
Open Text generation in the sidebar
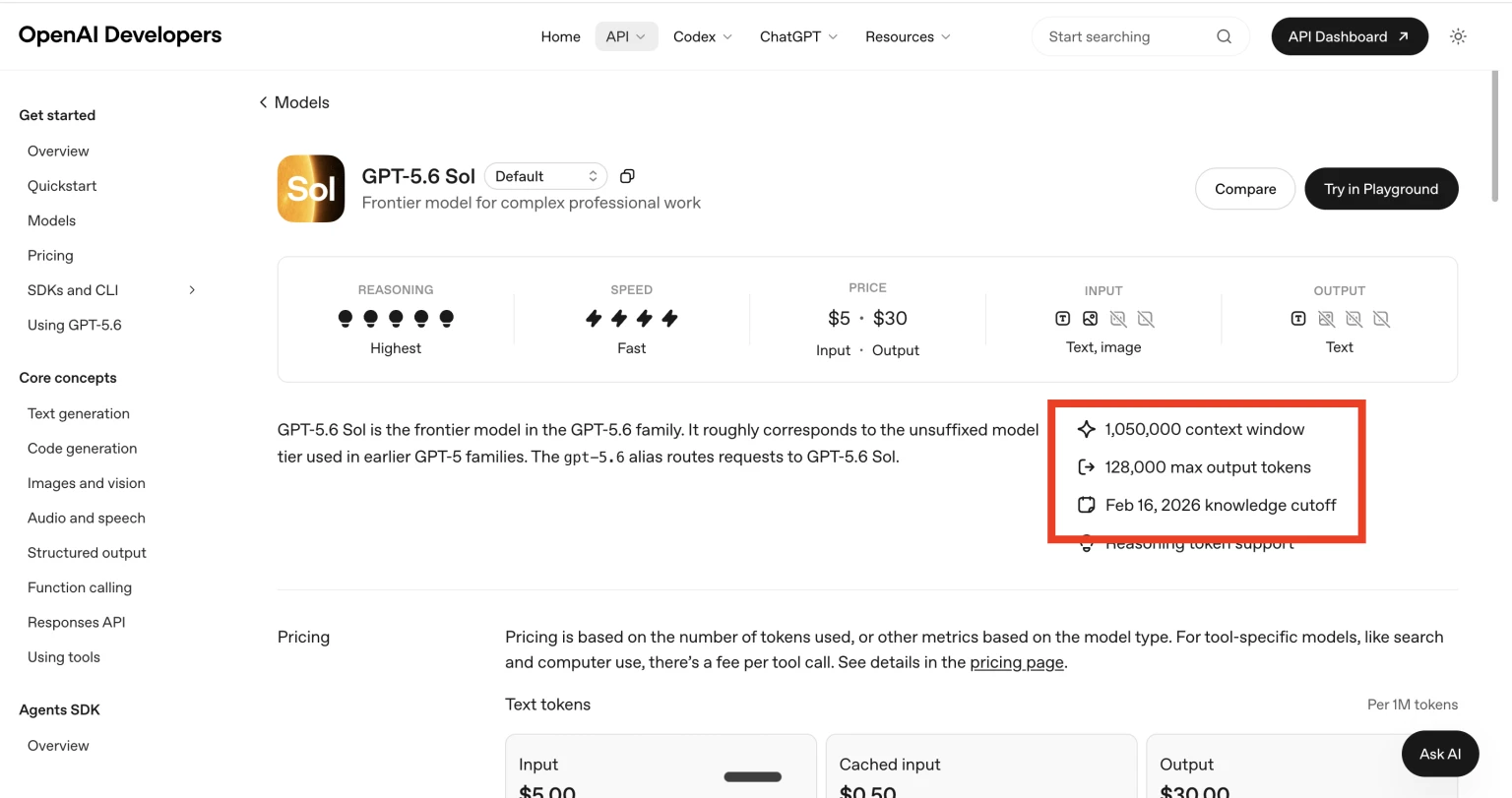[x=79, y=413]
